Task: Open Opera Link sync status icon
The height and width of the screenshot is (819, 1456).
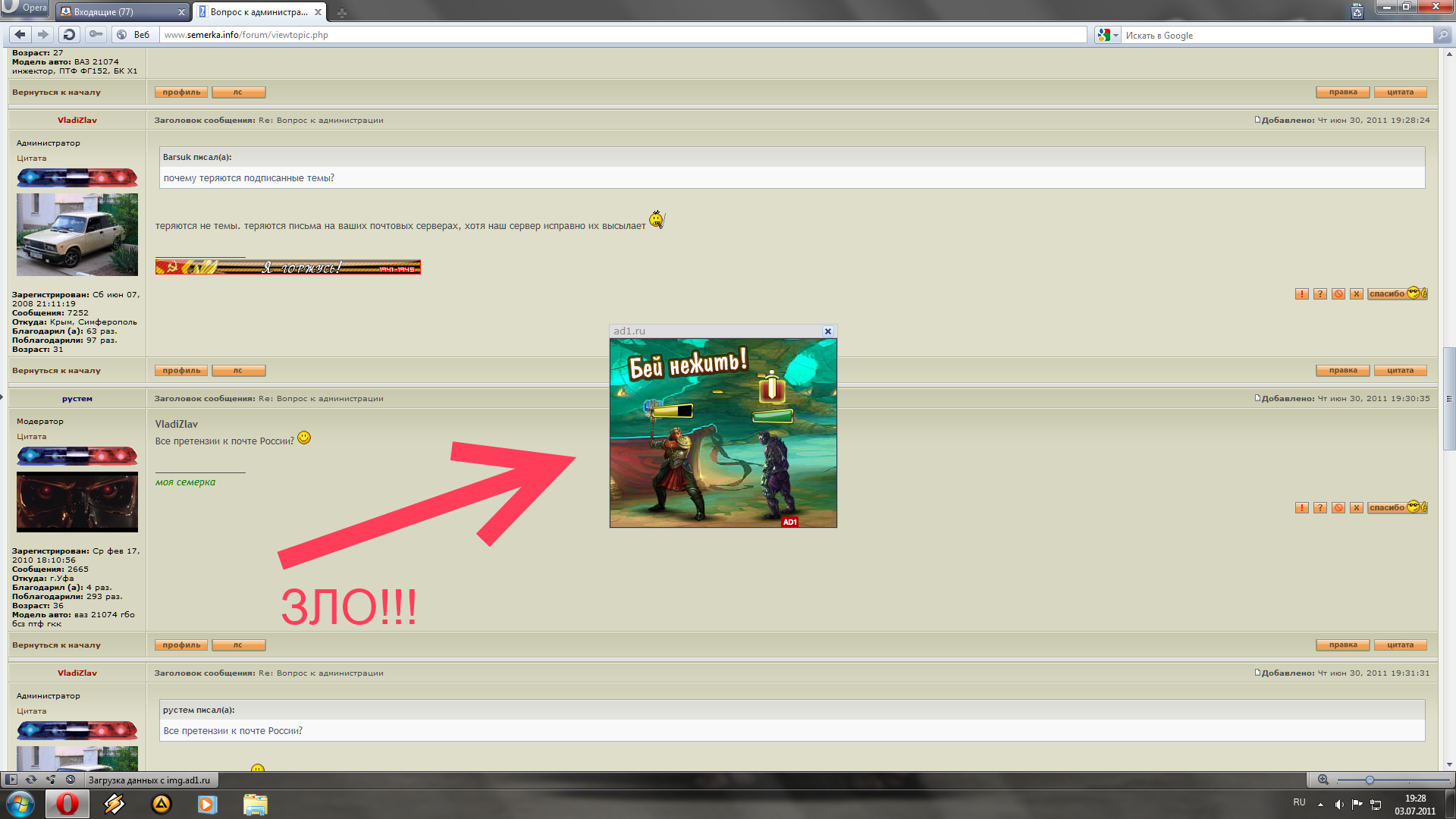Action: (x=31, y=780)
